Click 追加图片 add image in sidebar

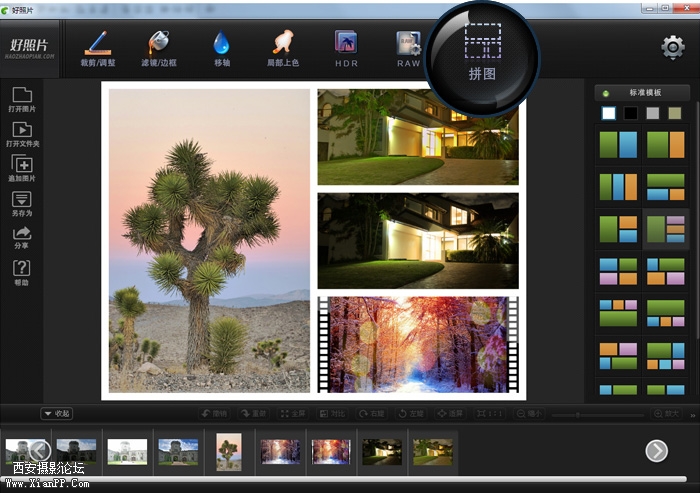coord(22,169)
